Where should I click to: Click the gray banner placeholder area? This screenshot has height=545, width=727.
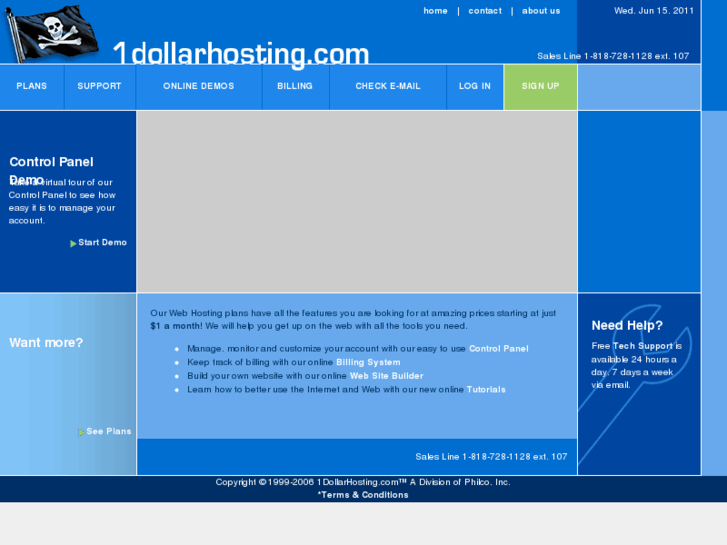(357, 202)
